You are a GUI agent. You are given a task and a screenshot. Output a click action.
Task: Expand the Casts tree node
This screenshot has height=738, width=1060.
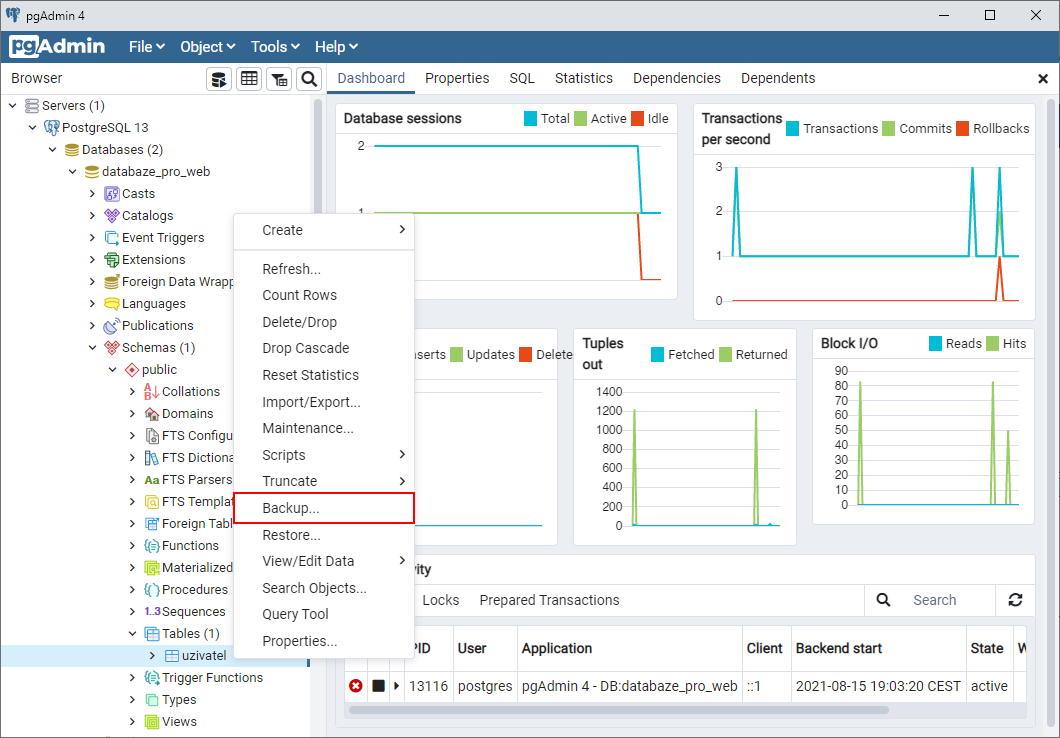92,194
